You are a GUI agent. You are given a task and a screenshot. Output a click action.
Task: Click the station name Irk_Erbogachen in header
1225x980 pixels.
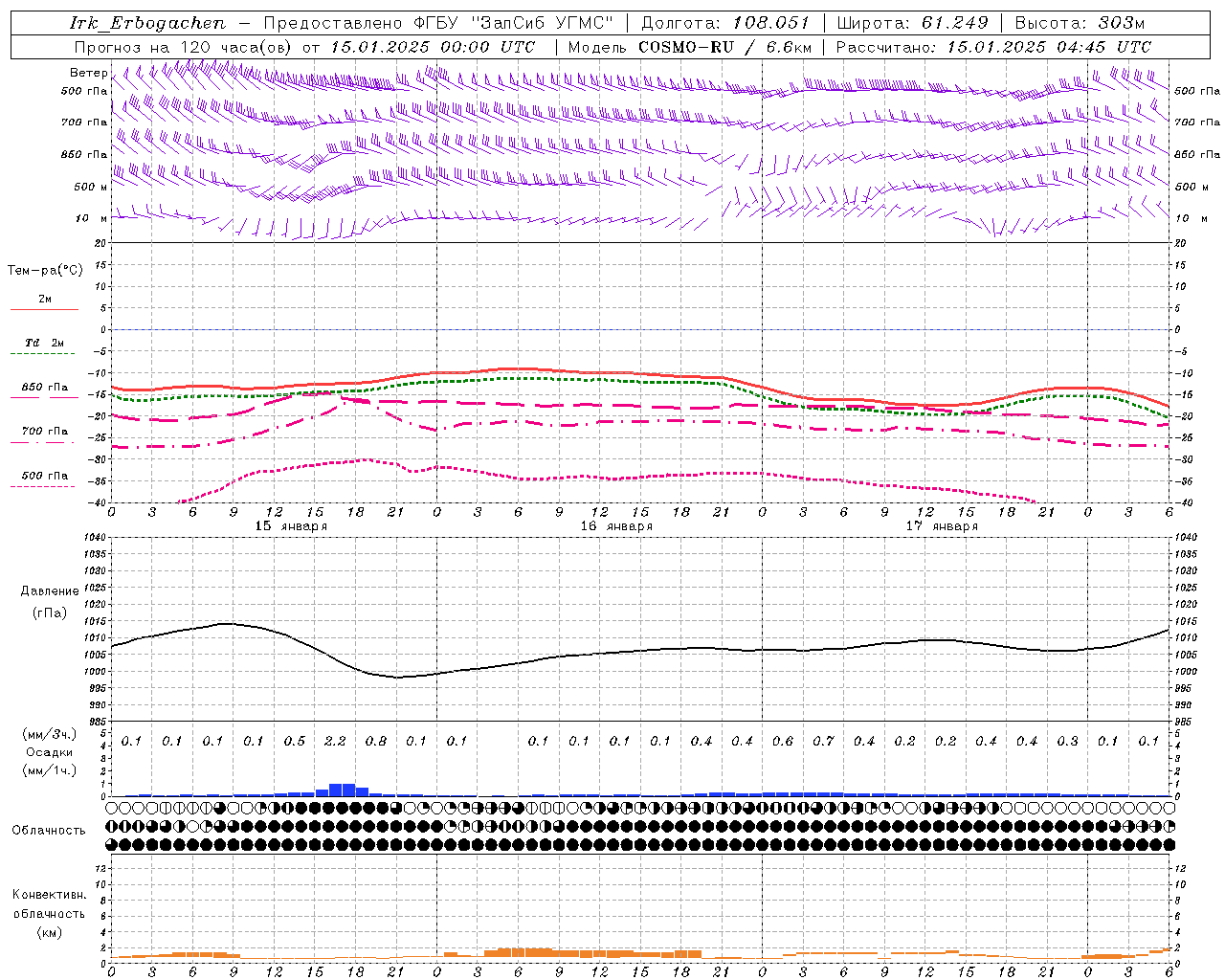pos(147,23)
